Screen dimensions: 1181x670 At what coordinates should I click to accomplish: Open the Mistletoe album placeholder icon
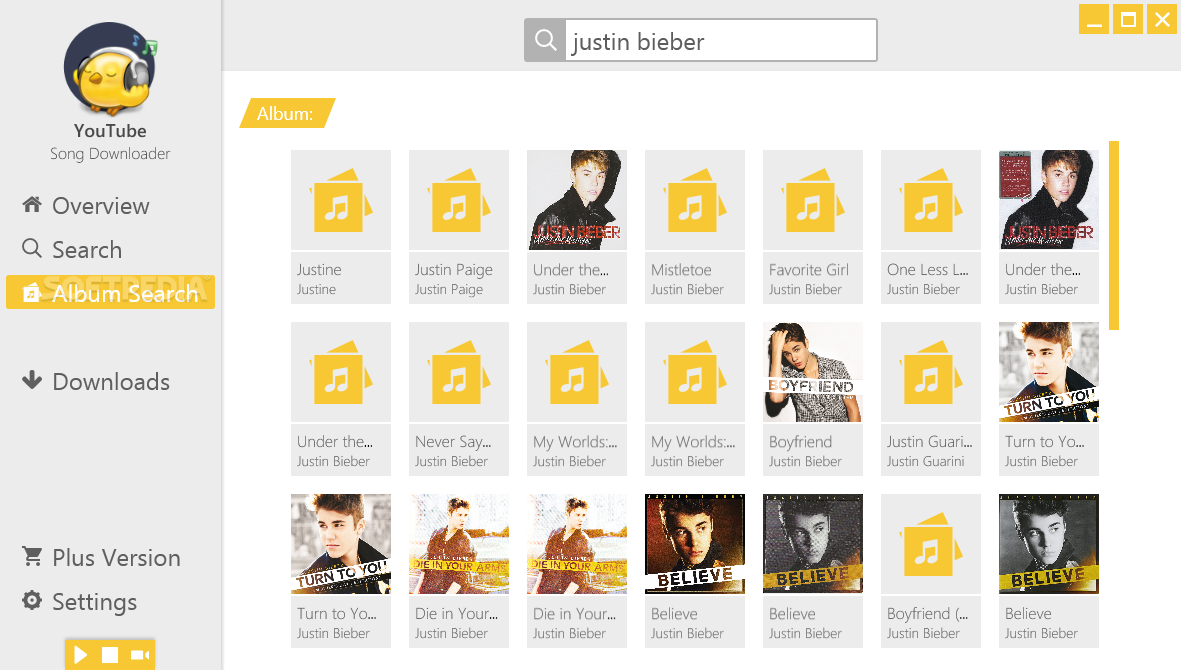tap(694, 200)
